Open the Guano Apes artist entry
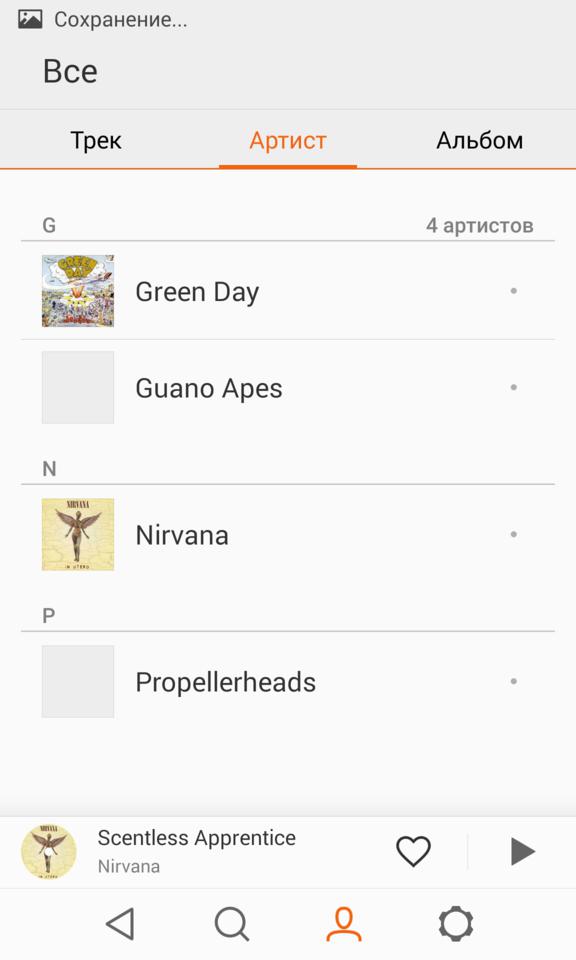Screen dimensions: 576x960 click(x=288, y=388)
